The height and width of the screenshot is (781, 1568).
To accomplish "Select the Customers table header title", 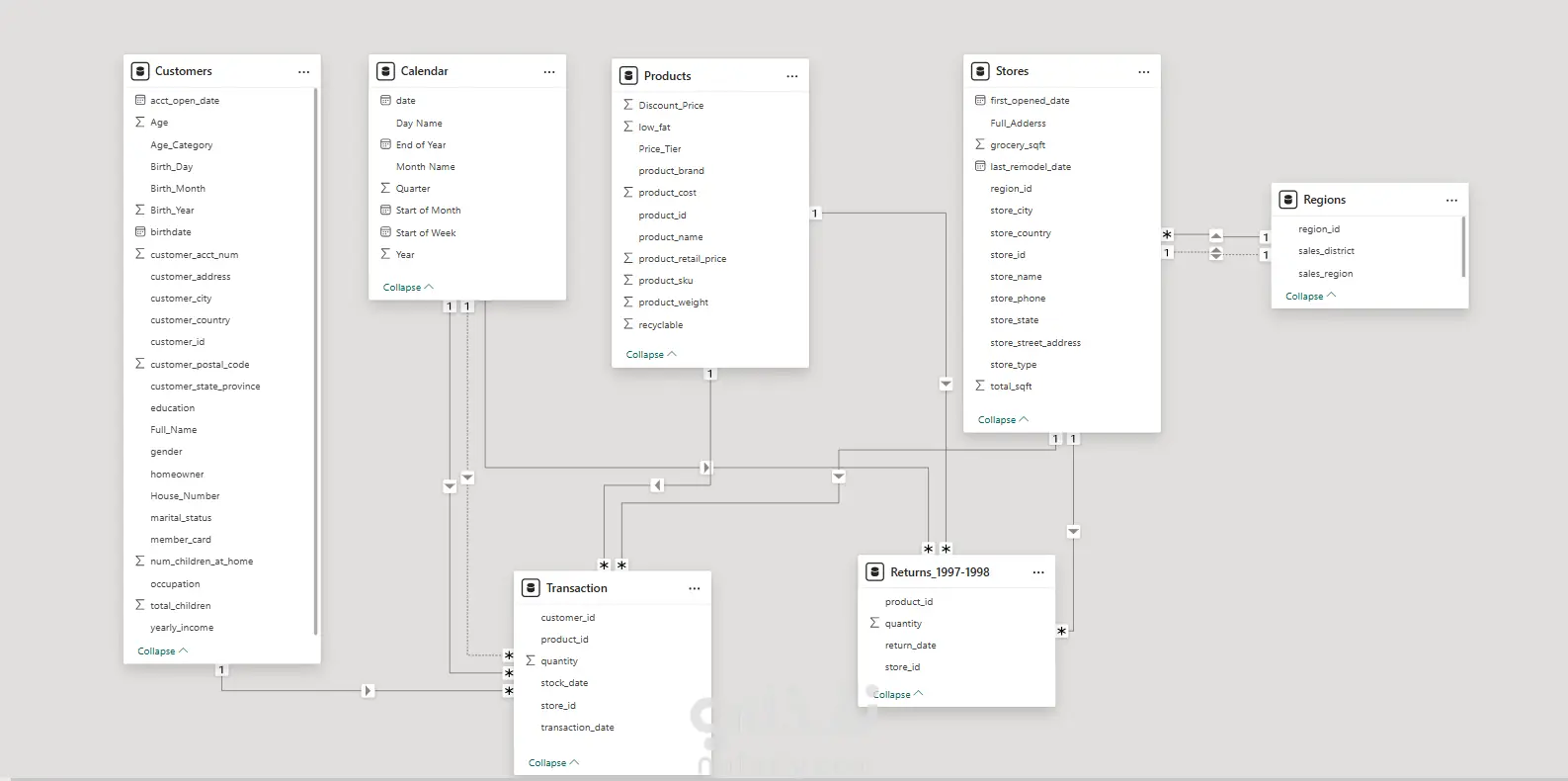I will [x=184, y=71].
